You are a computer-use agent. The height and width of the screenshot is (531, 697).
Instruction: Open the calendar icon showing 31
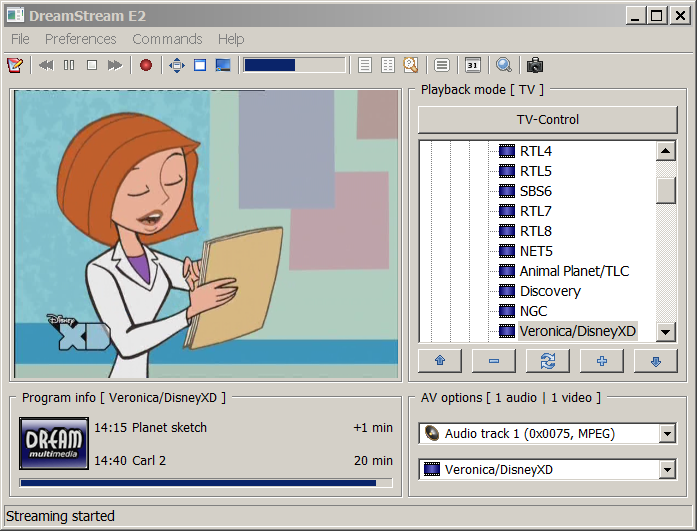[x=473, y=66]
